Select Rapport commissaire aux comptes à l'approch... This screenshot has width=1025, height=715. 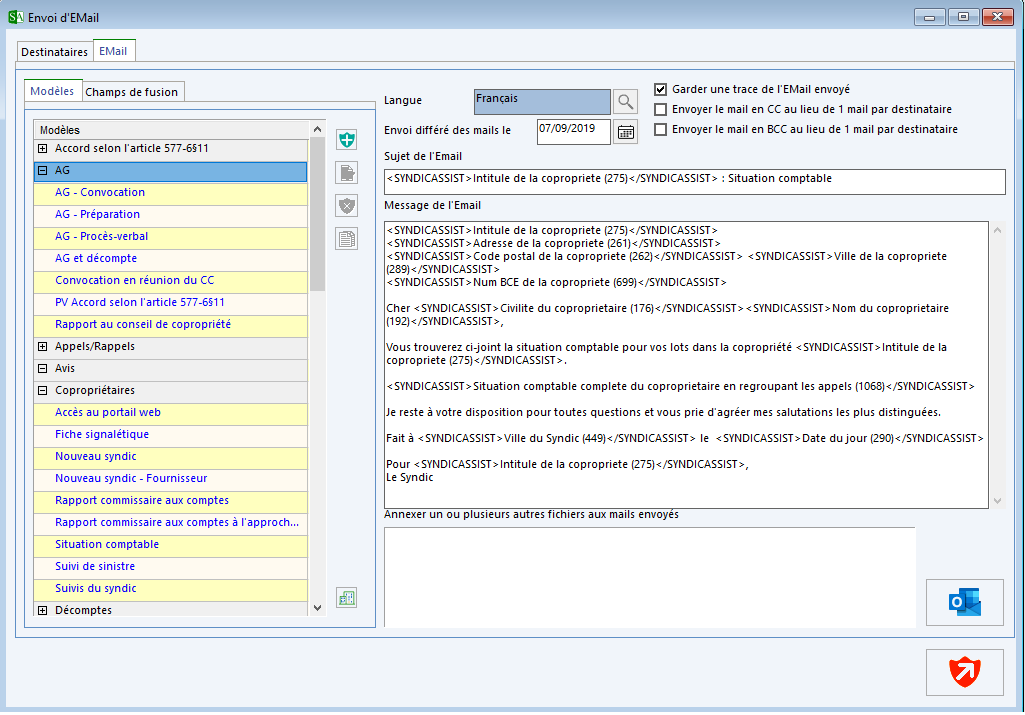(171, 522)
